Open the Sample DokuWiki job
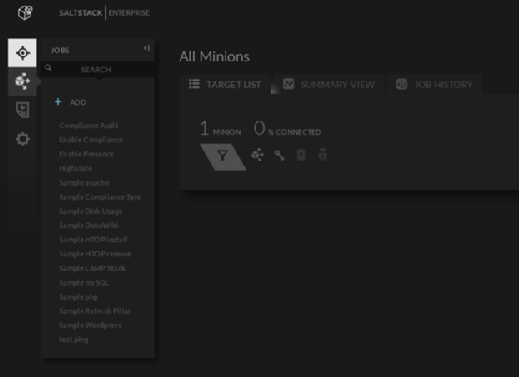 [x=89, y=225]
